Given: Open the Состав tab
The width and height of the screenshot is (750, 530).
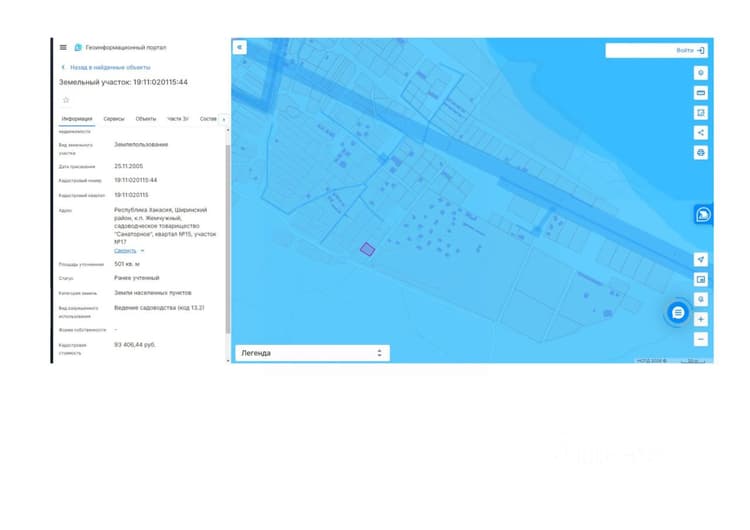Looking at the screenshot, I should click(208, 119).
